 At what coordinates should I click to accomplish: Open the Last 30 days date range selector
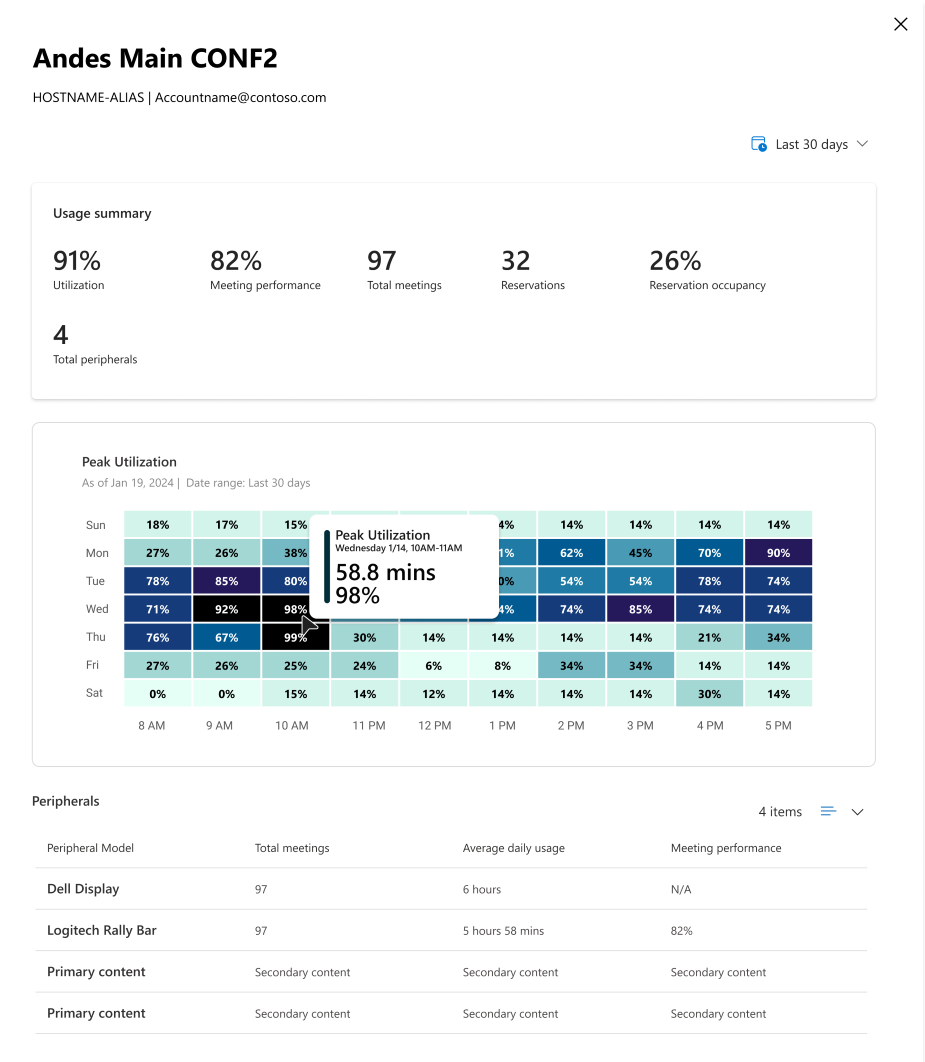pyautogui.click(x=810, y=144)
